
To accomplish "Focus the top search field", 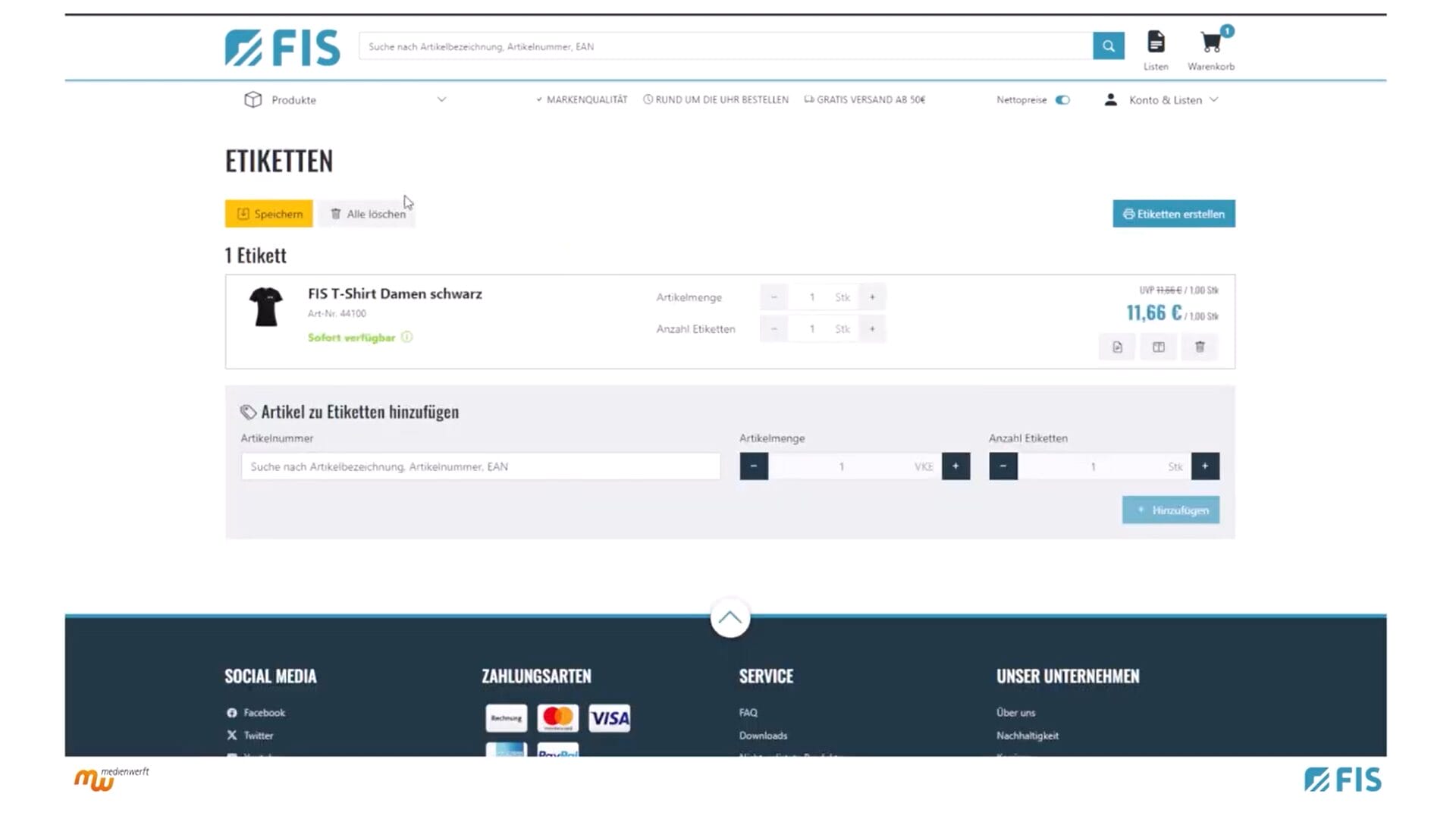I will click(x=726, y=46).
